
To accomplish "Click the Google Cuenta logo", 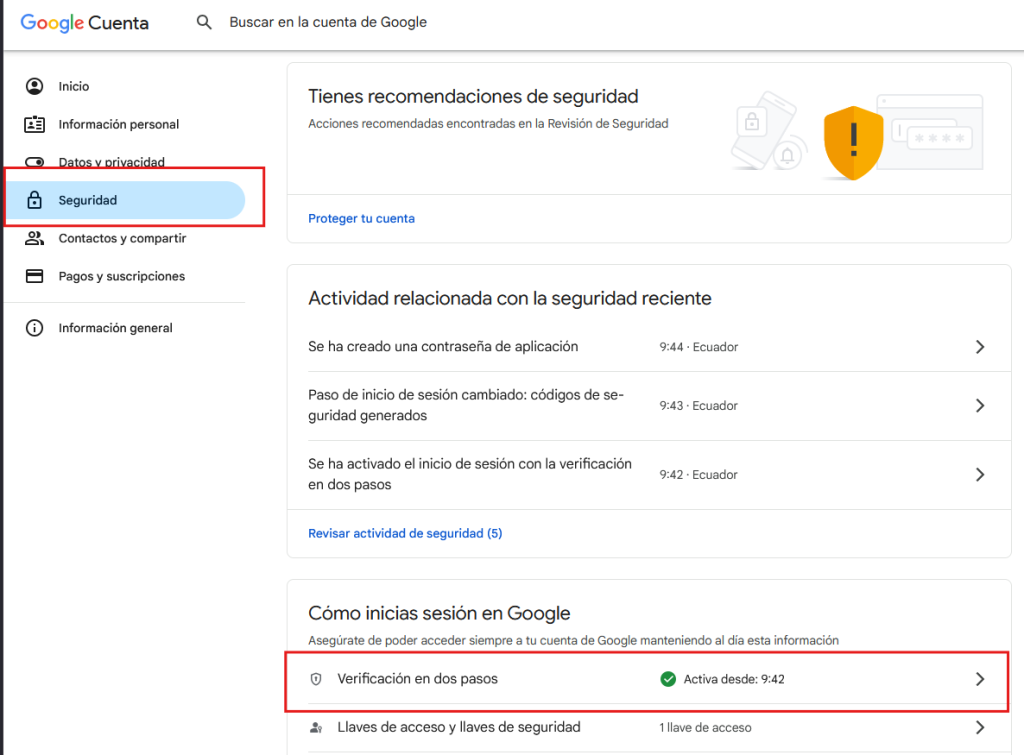I will (85, 23).
